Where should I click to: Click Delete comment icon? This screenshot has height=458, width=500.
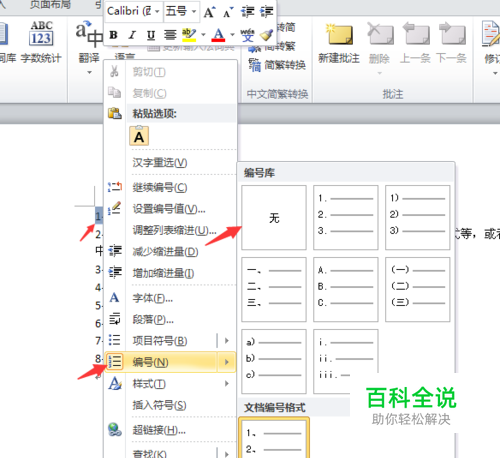pos(380,33)
